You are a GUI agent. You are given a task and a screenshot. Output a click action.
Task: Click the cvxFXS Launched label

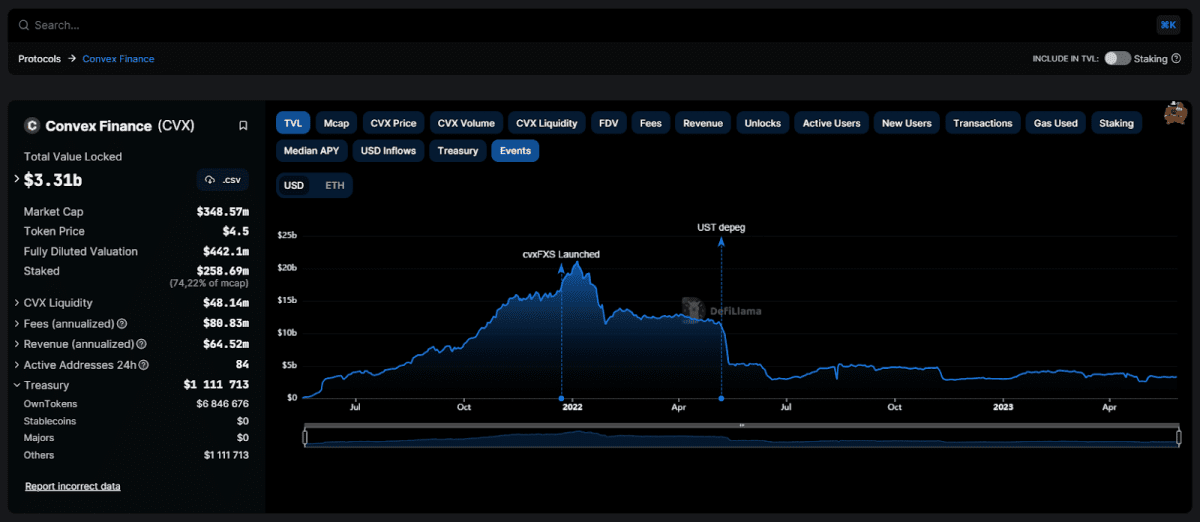pos(561,255)
